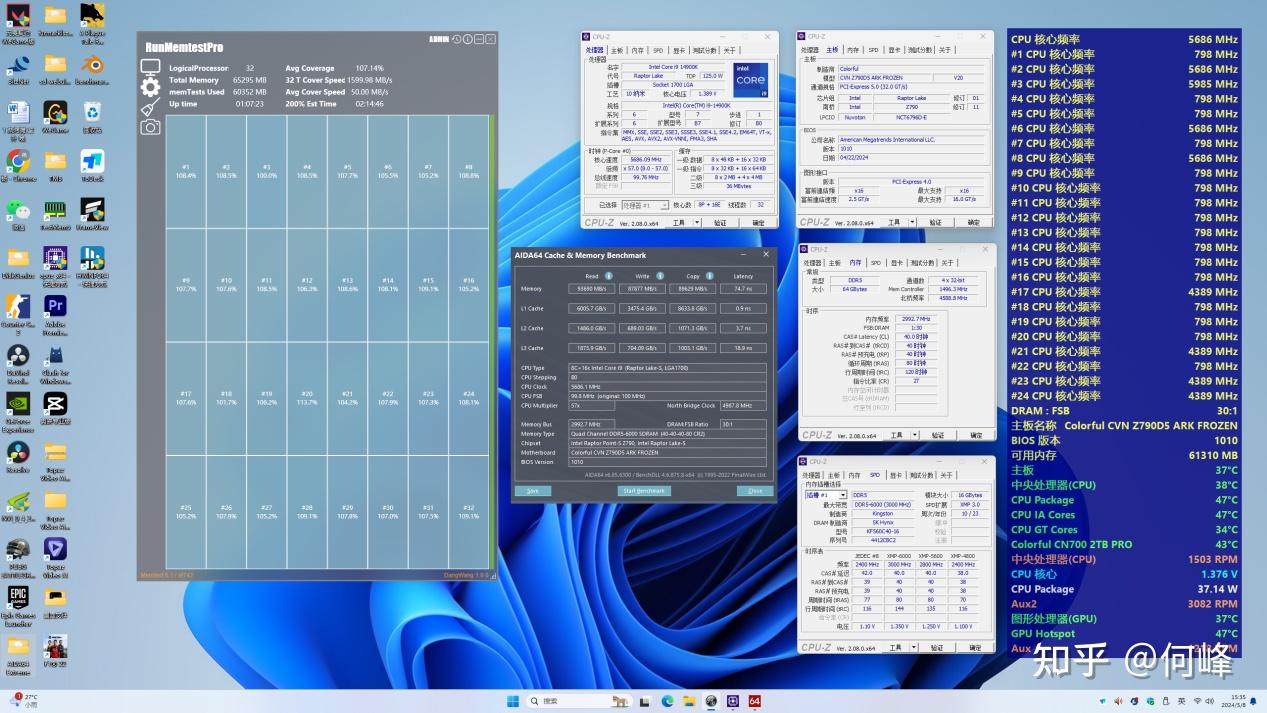
Task: Take a screenshot with RunMemtestPro camera icon
Action: (x=150, y=126)
